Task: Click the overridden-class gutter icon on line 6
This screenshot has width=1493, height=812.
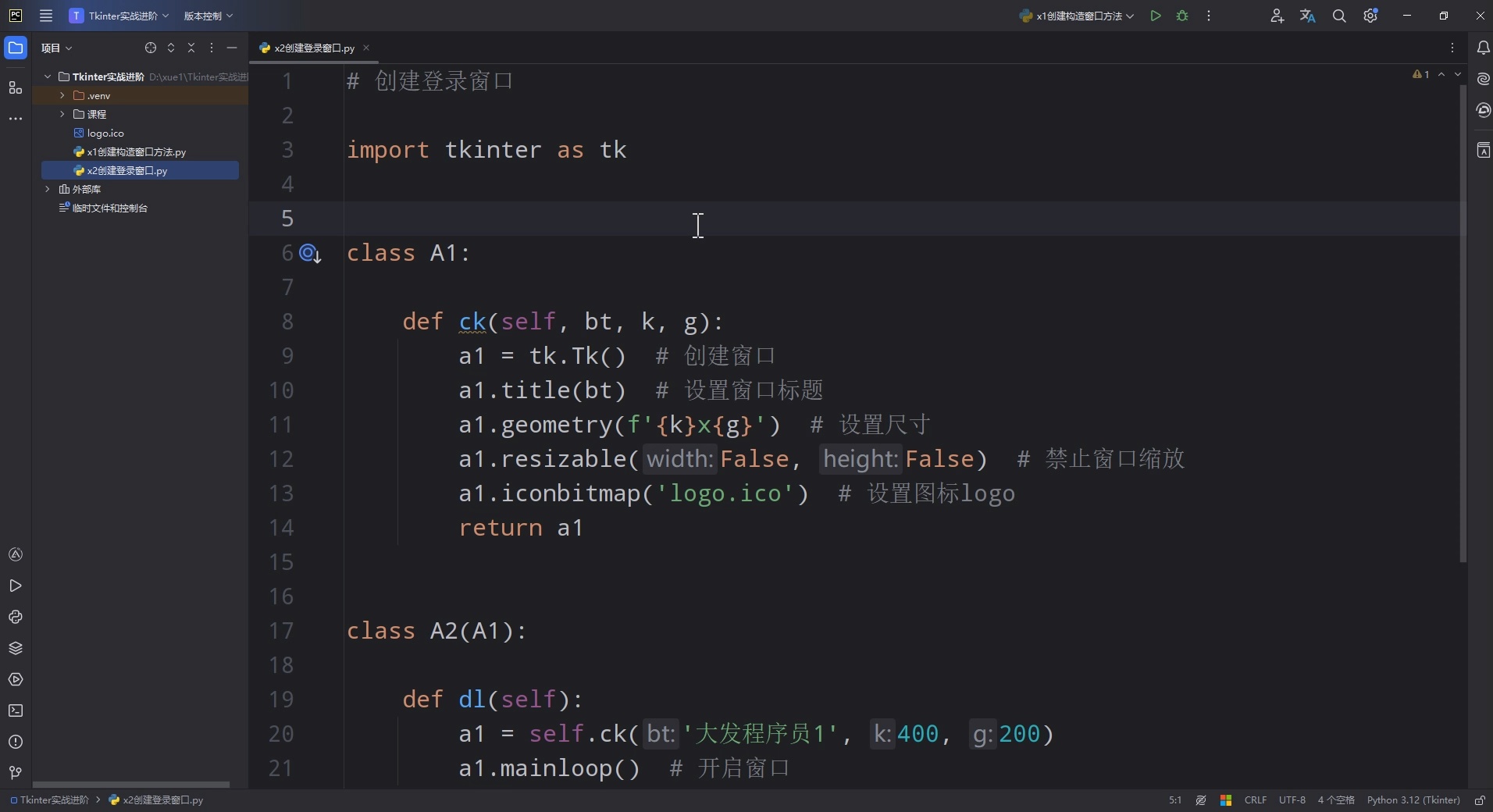Action: coord(309,253)
